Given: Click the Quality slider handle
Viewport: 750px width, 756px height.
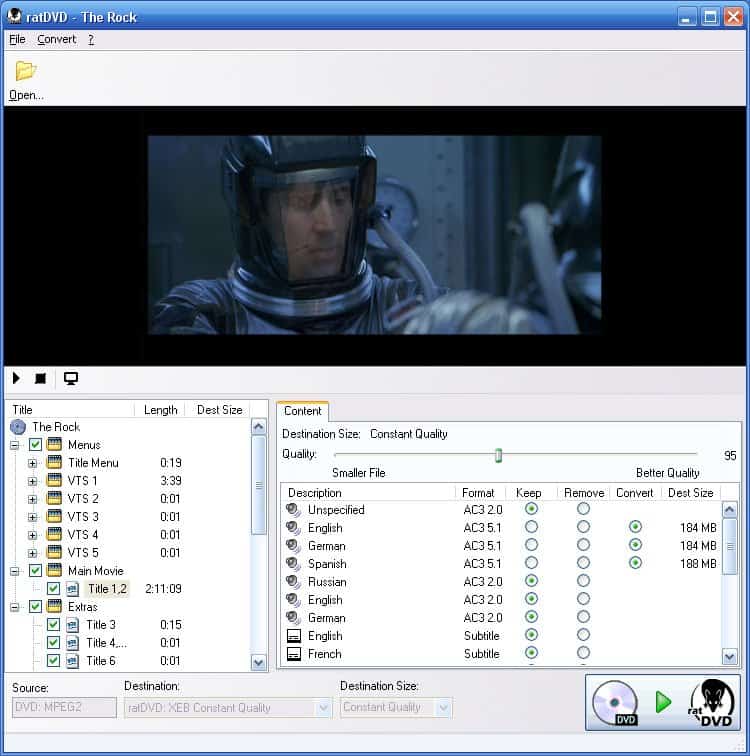Looking at the screenshot, I should [x=498, y=456].
